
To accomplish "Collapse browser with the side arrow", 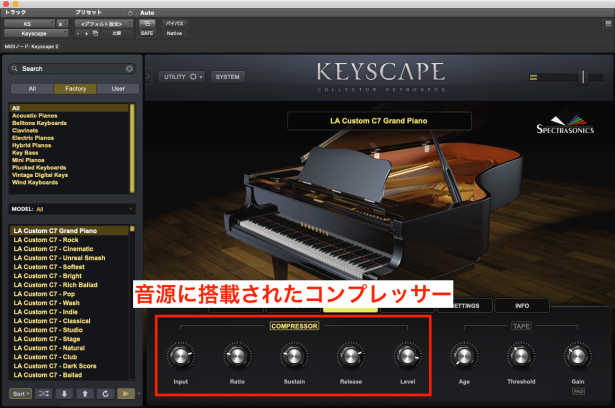I will point(148,76).
